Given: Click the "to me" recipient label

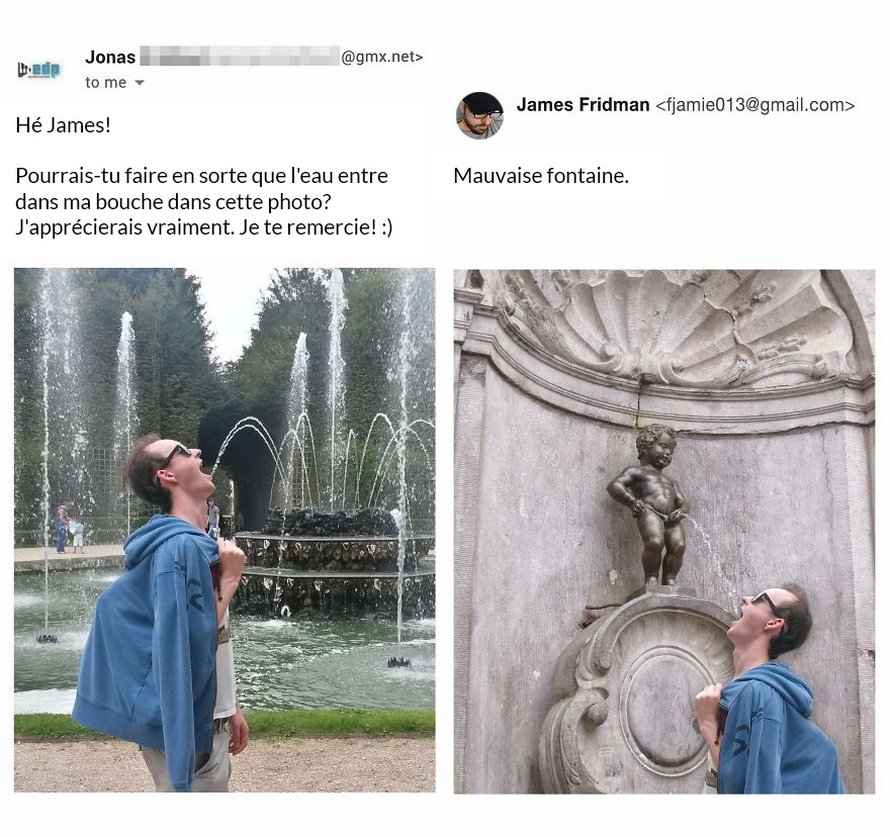Looking at the screenshot, I should click(x=106, y=83).
